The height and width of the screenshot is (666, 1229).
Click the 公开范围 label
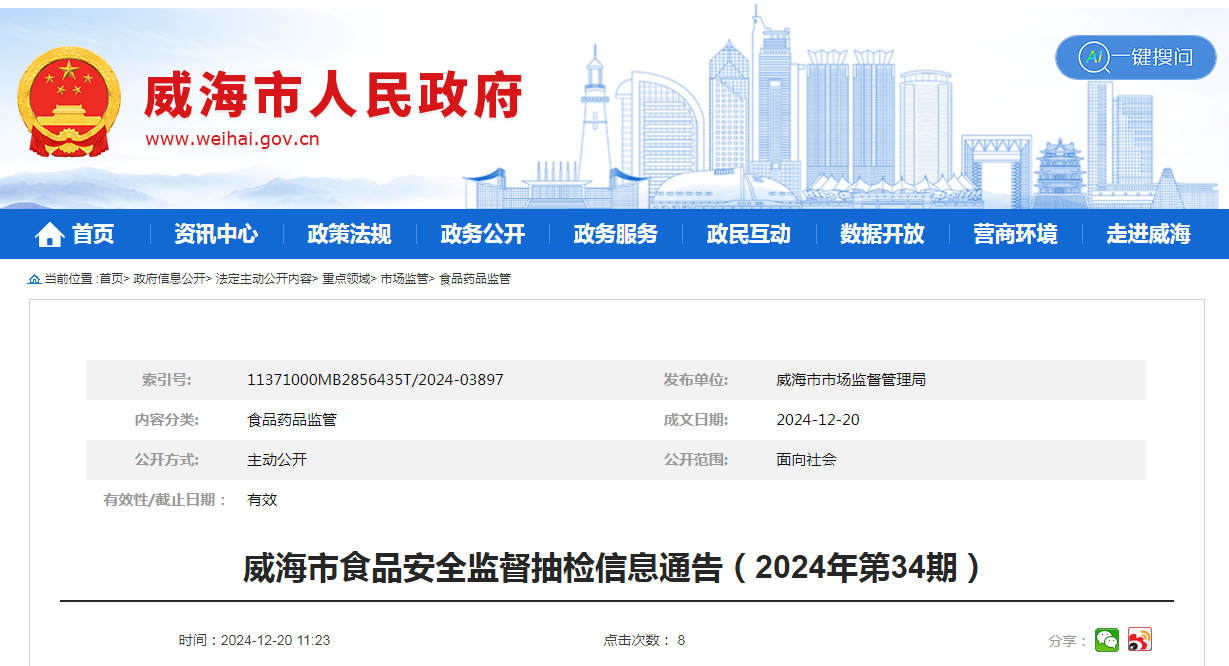(x=696, y=460)
